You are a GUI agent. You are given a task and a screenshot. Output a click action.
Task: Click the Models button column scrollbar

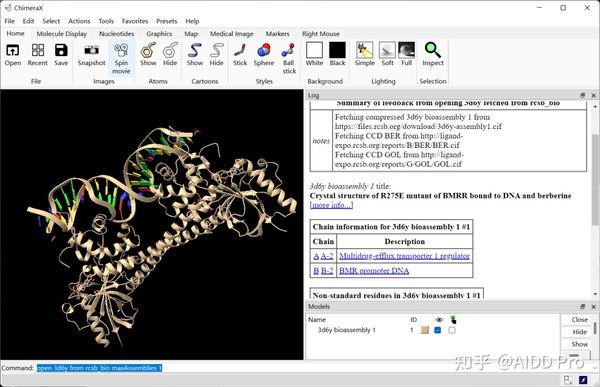pyautogui.click(x=595, y=329)
